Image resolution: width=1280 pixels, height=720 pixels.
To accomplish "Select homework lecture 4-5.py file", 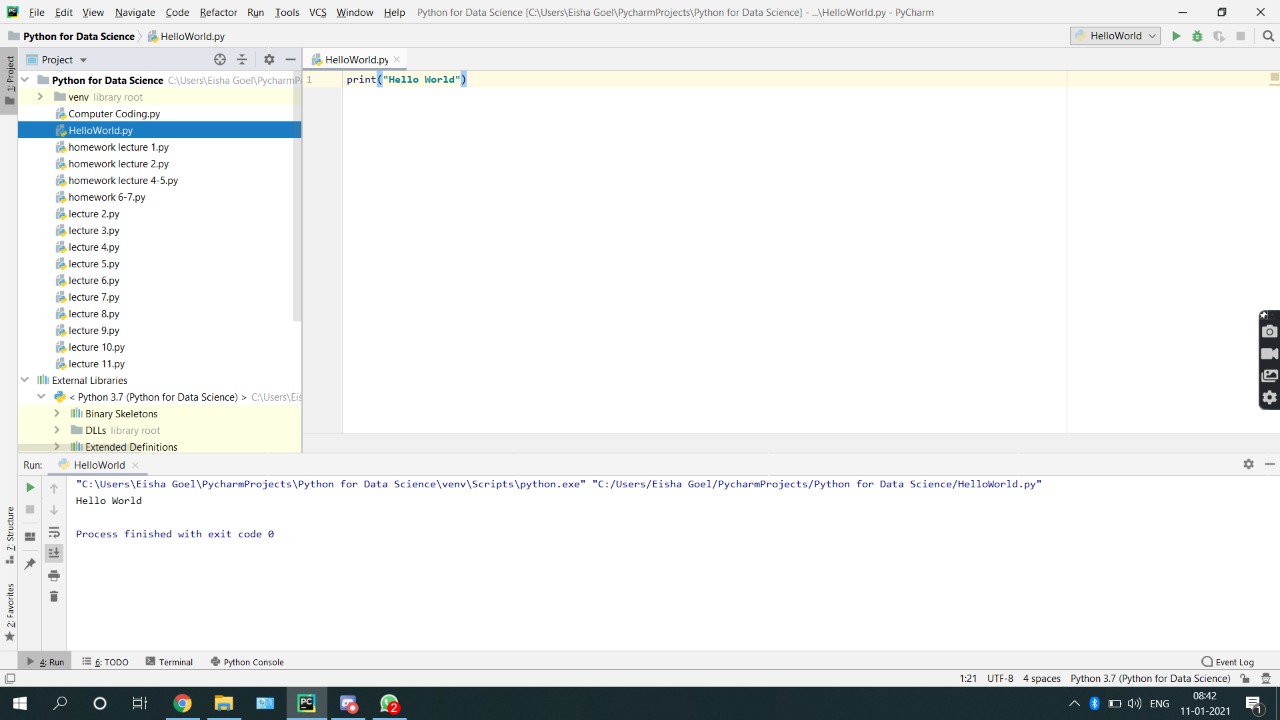I will [123, 181].
